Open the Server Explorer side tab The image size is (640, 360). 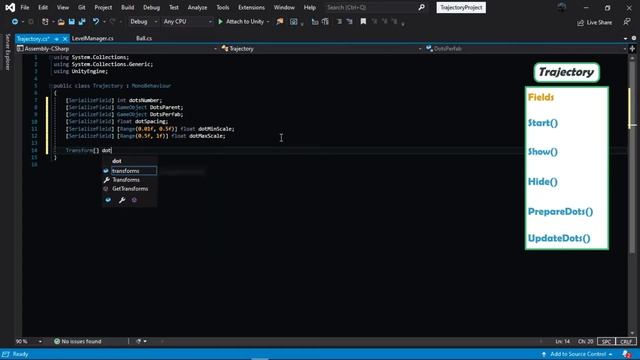(x=7, y=52)
